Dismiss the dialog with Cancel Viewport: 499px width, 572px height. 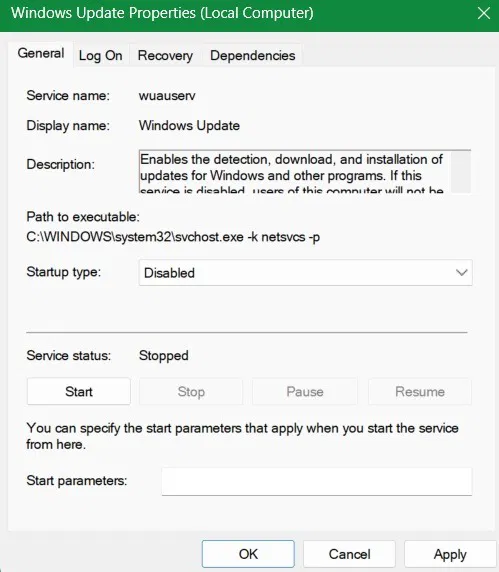pos(349,554)
